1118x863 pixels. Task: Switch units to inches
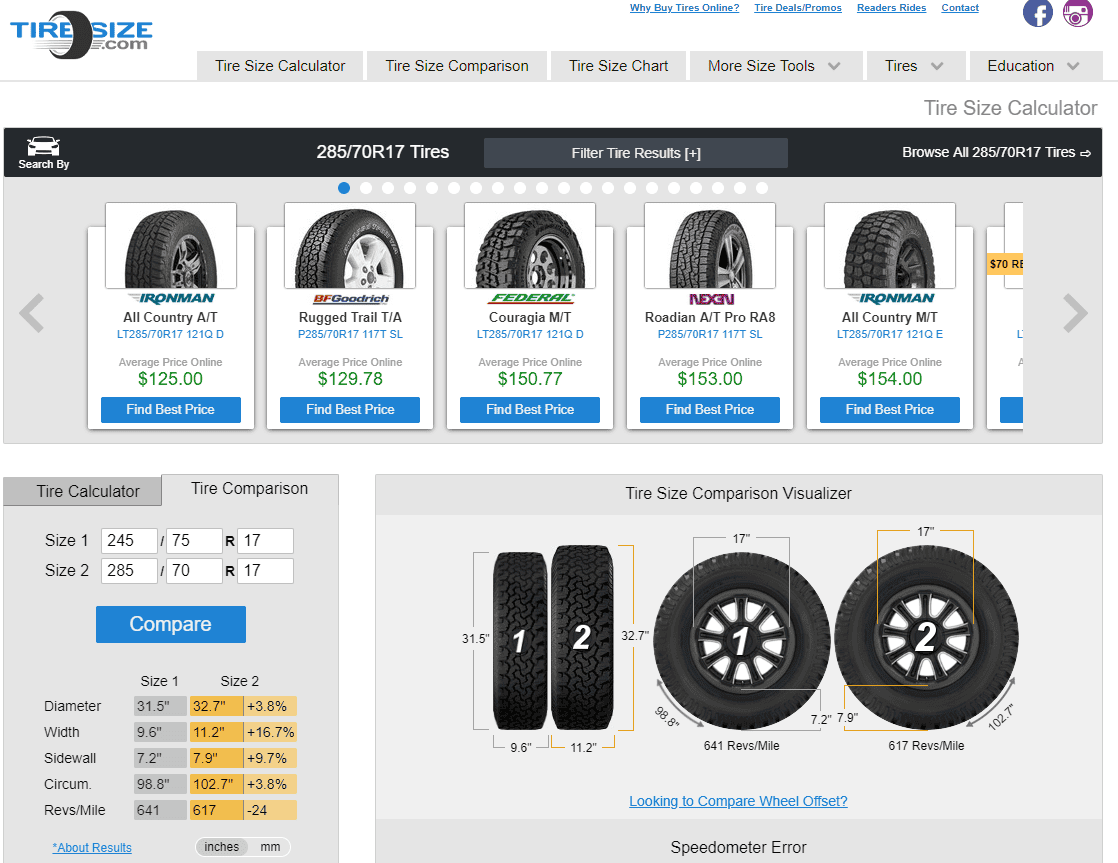(222, 847)
